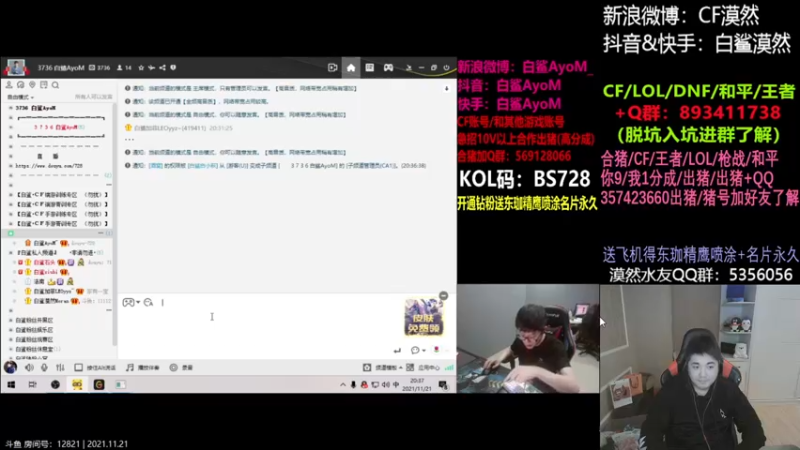
Task: Click the power/exit channel icon
Action: pos(446,67)
